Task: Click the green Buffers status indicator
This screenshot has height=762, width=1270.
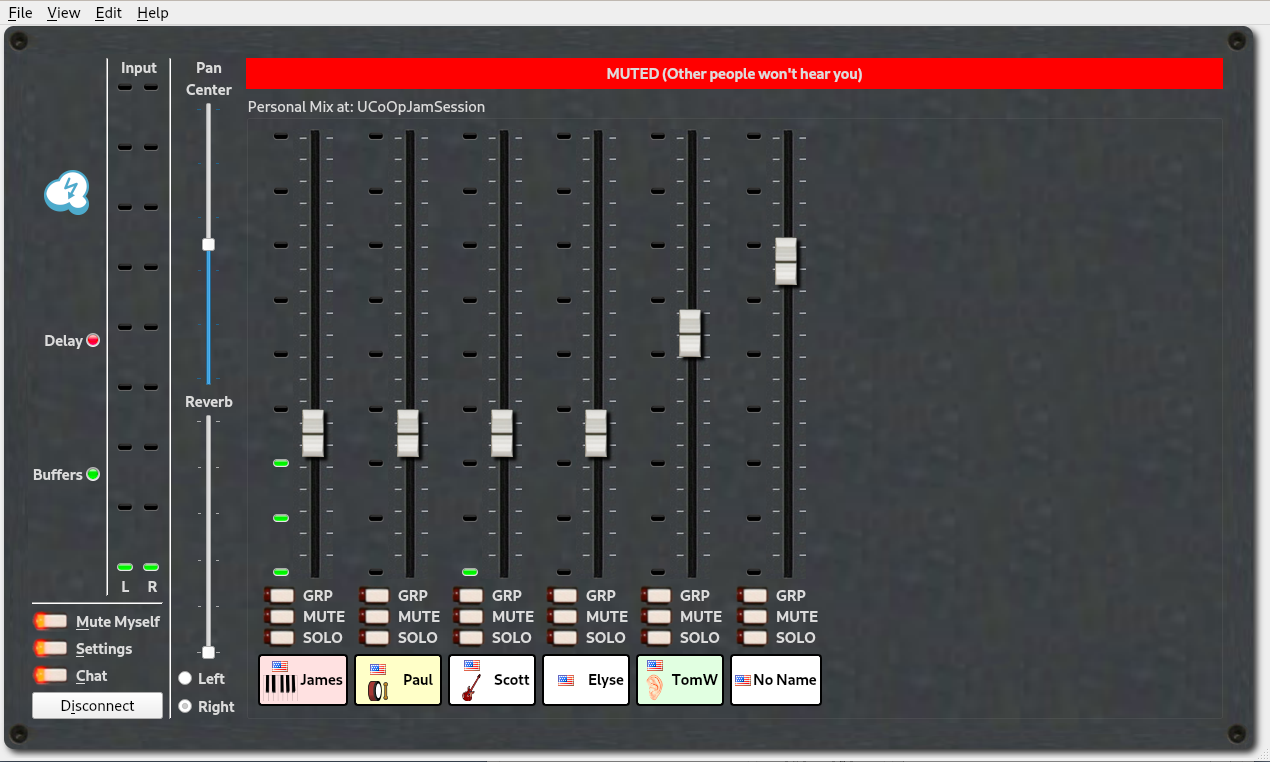Action: [x=93, y=474]
